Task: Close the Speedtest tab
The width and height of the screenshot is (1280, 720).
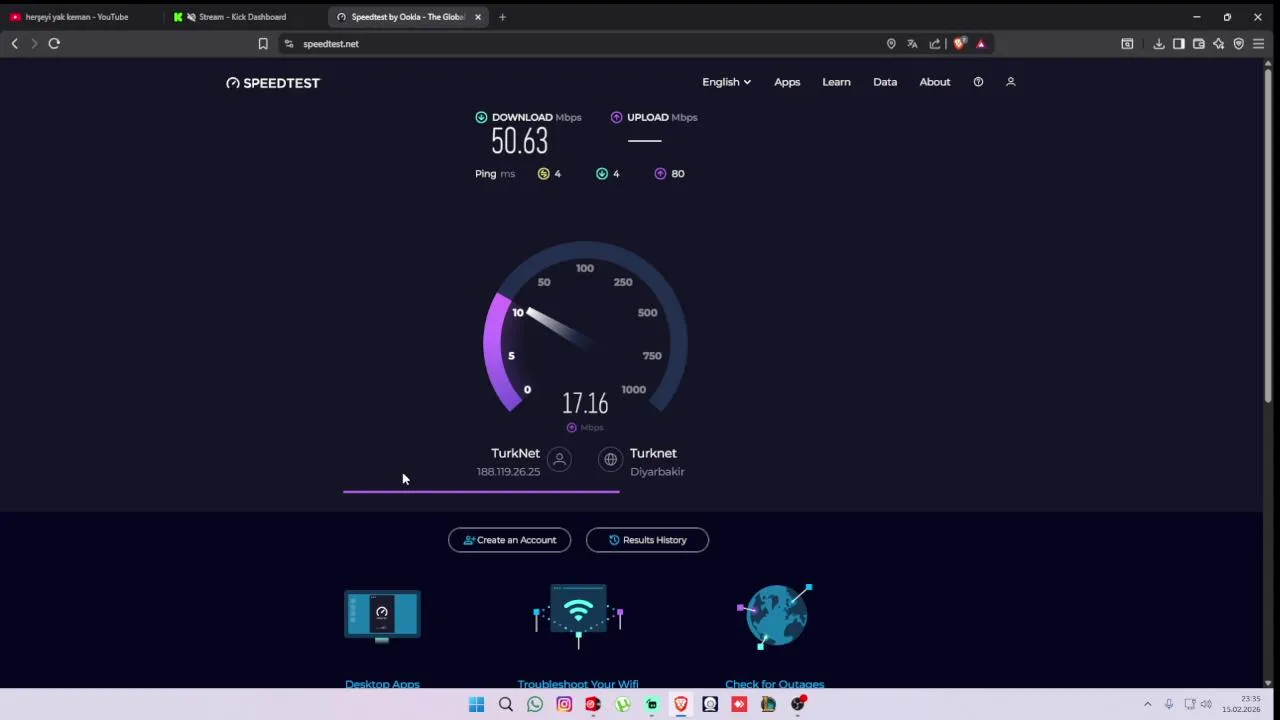Action: 478,17
